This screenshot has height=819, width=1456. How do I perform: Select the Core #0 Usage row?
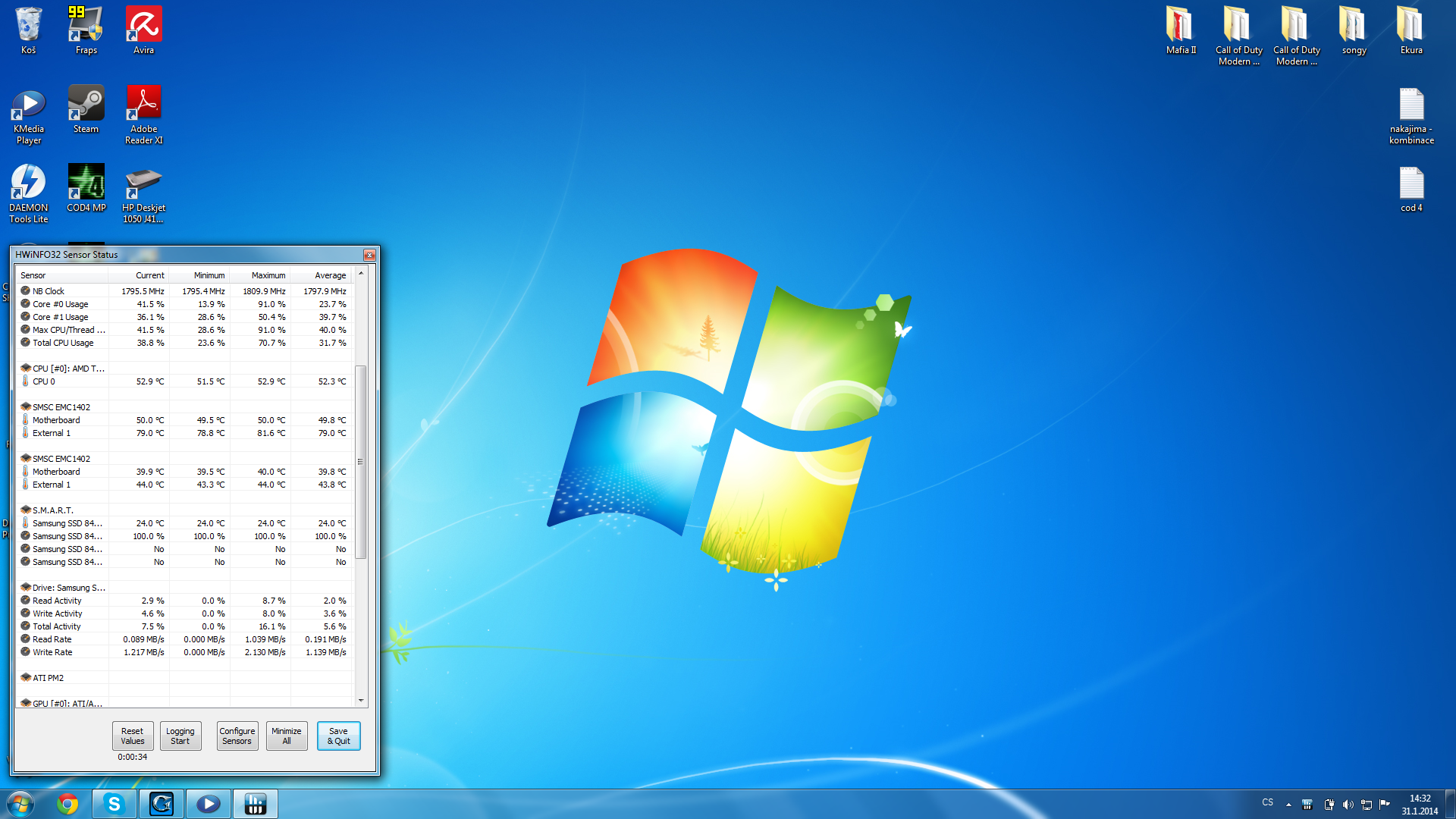point(184,304)
